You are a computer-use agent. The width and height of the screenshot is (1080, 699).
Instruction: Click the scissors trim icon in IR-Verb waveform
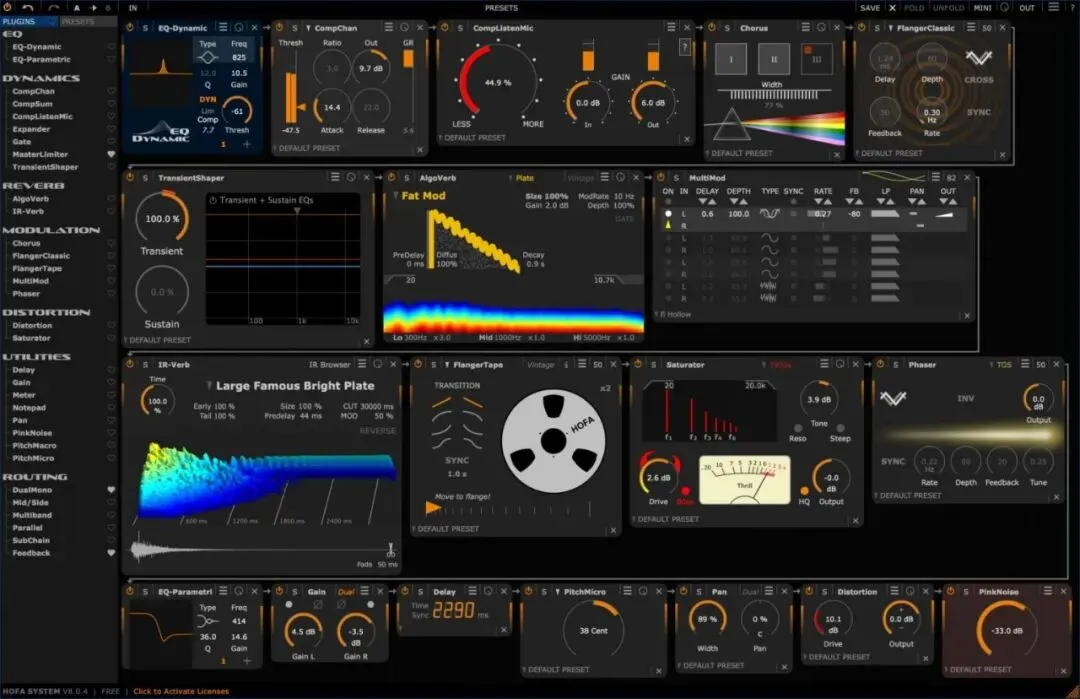pos(391,550)
